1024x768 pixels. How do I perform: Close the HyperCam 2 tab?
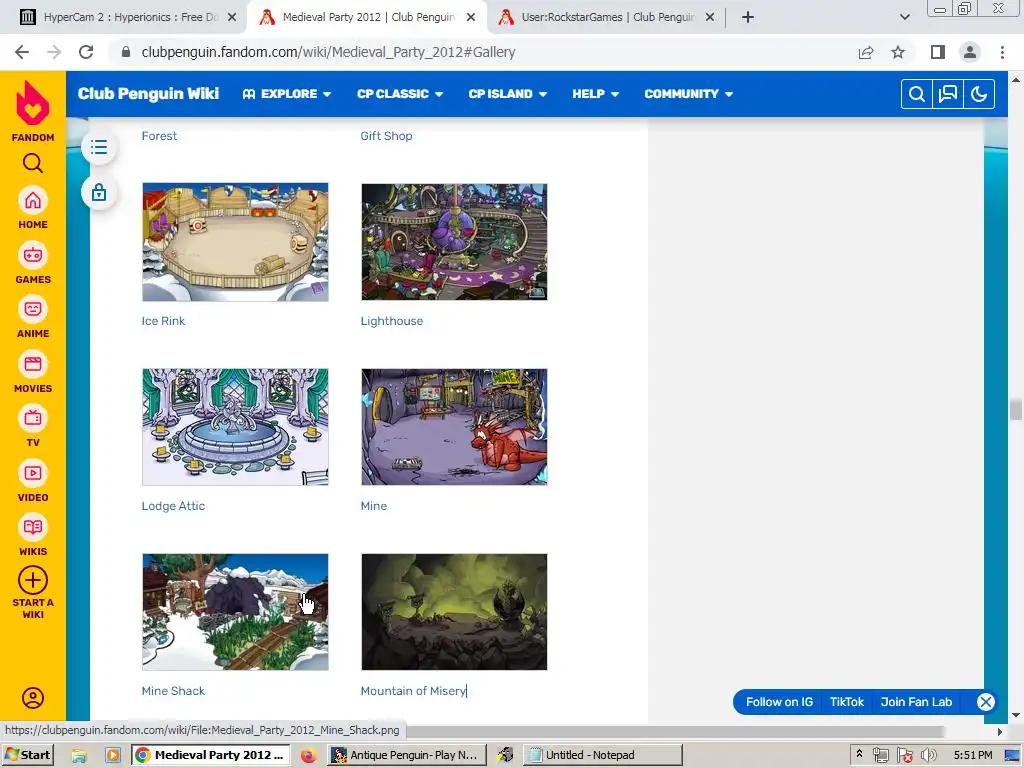pos(232,18)
